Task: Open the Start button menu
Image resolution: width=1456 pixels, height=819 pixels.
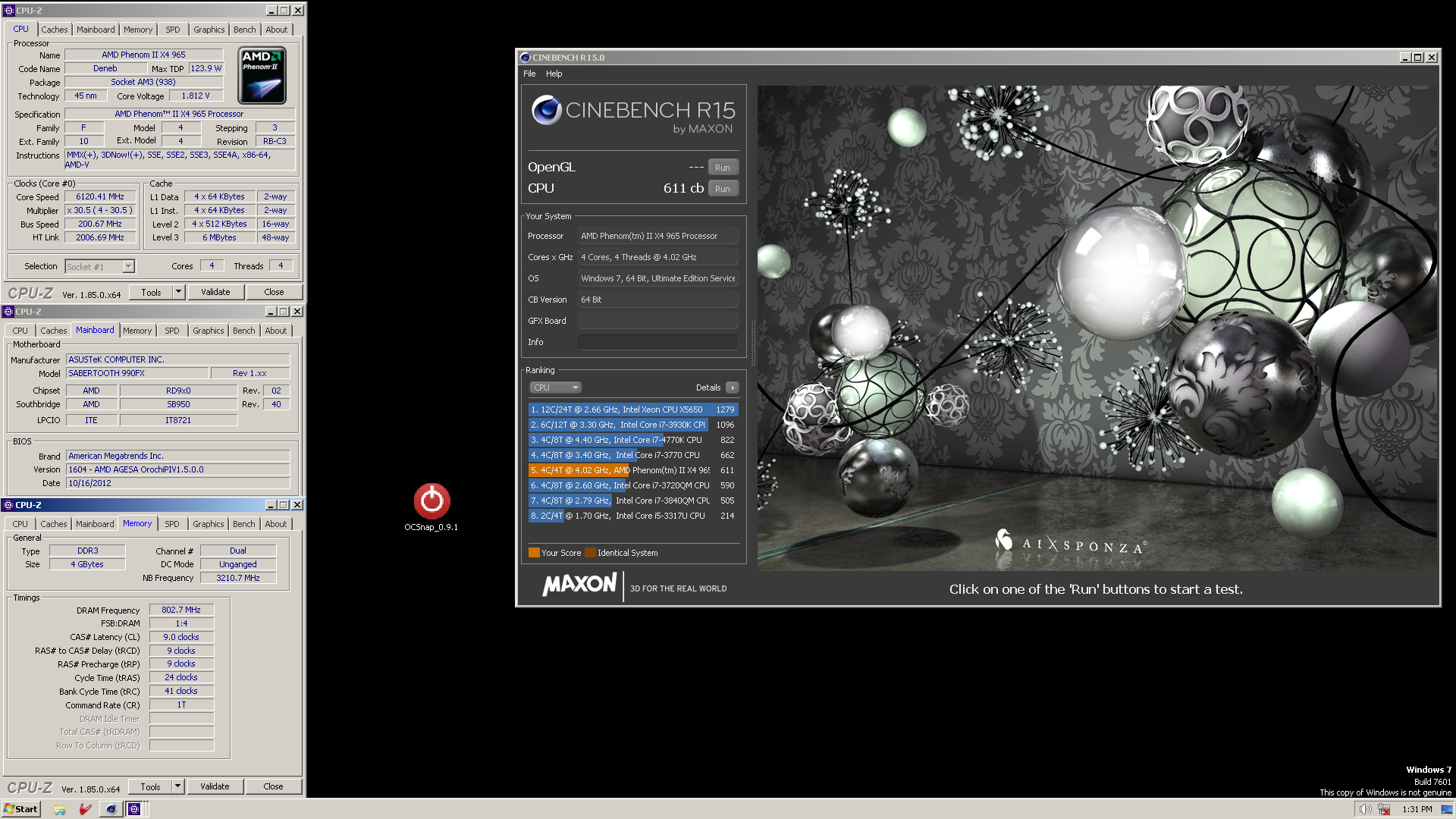Action: (x=20, y=809)
